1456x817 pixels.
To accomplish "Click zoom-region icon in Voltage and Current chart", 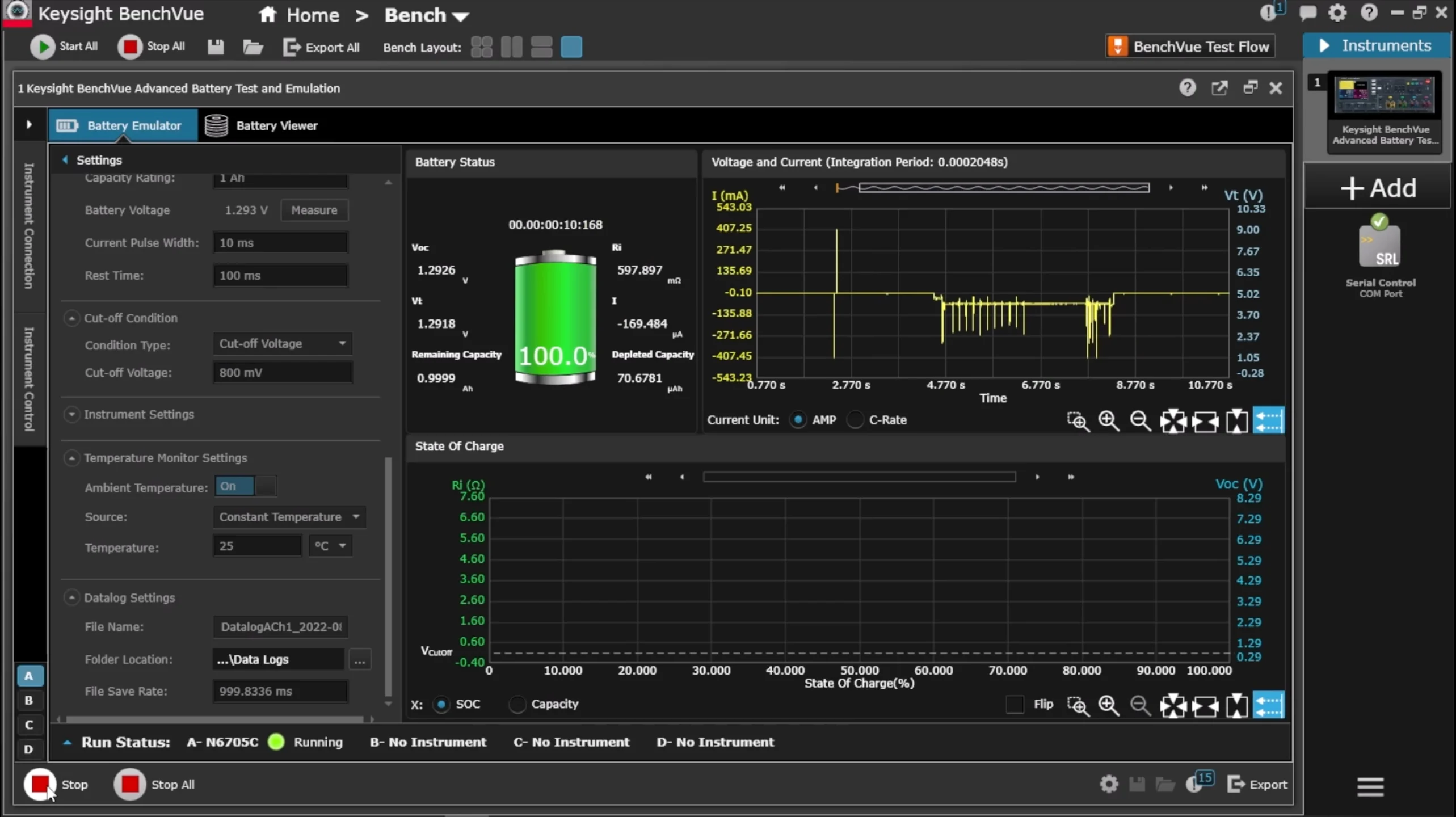I will coord(1078,421).
